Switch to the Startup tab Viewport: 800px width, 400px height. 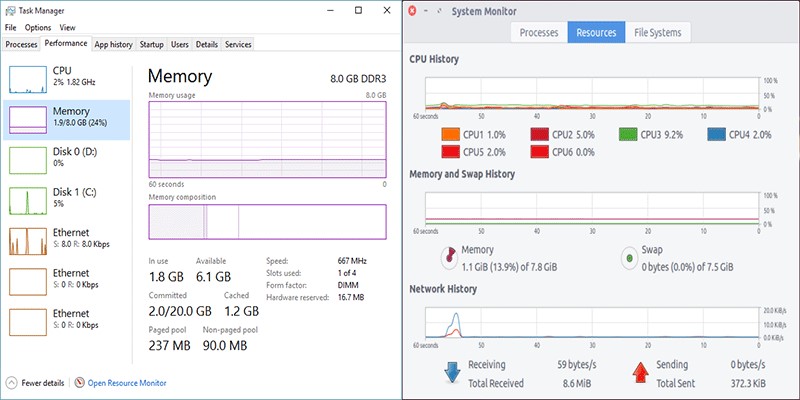[151, 44]
